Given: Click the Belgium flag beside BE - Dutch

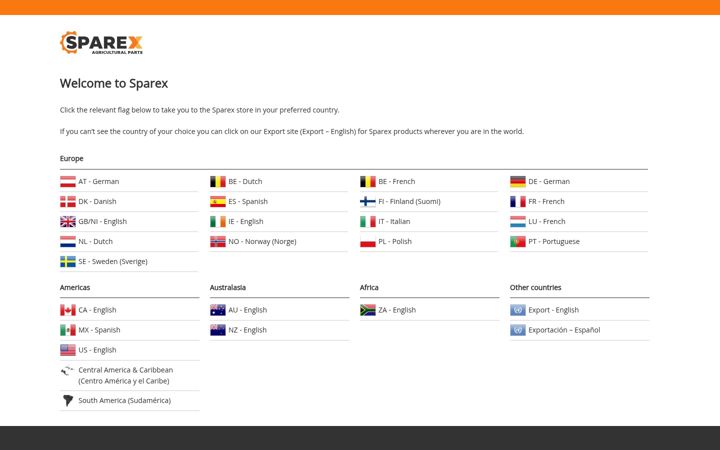Looking at the screenshot, I should tap(218, 182).
